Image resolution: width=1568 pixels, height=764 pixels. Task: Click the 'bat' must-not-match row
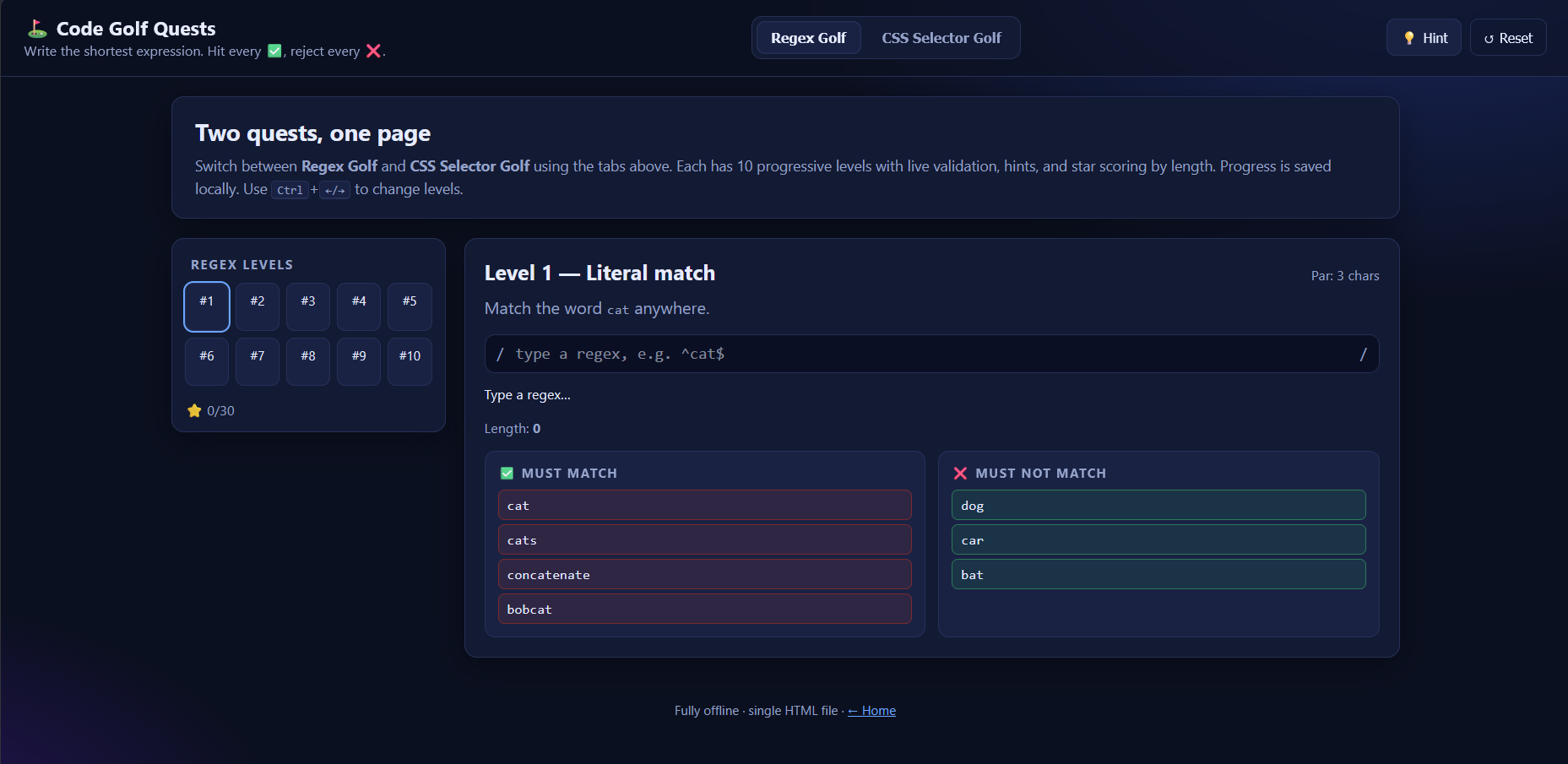pos(1158,574)
